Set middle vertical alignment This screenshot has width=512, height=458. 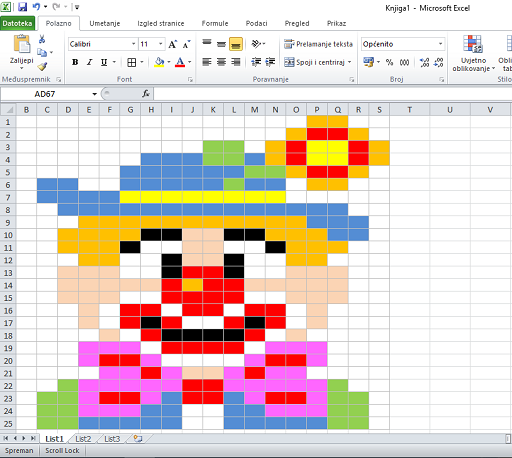[221, 44]
